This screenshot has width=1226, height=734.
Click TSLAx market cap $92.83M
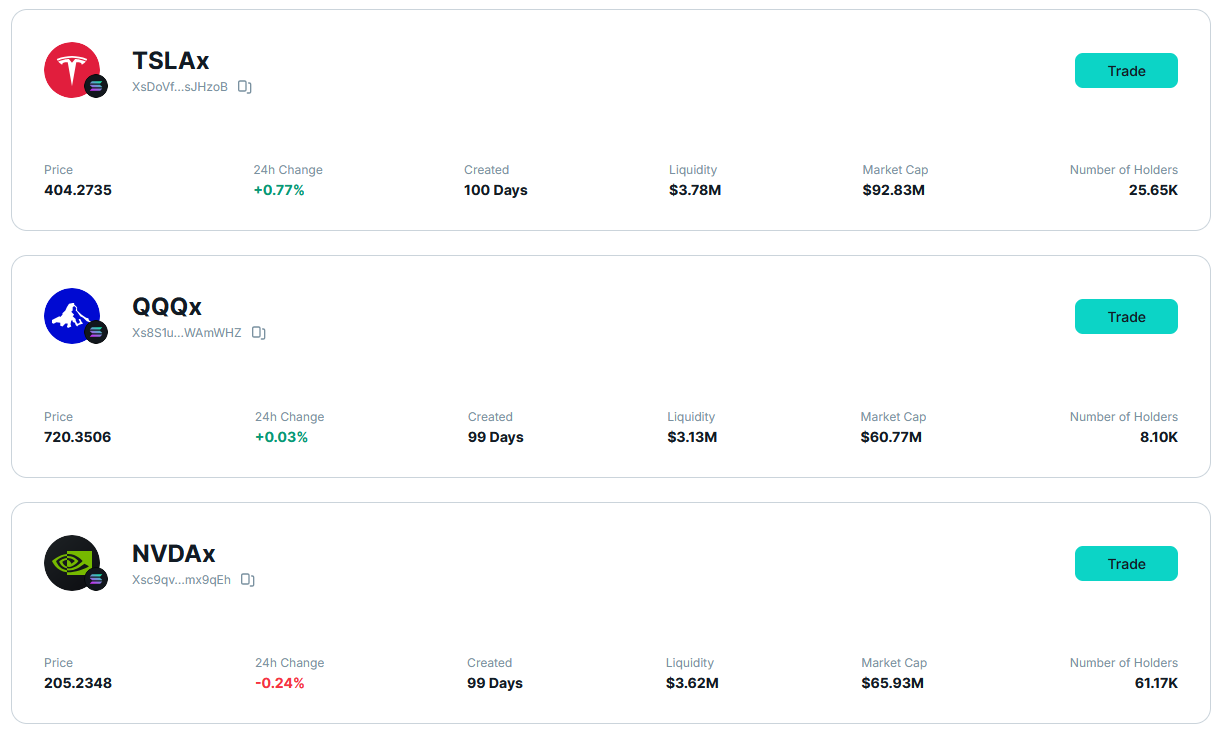click(894, 190)
